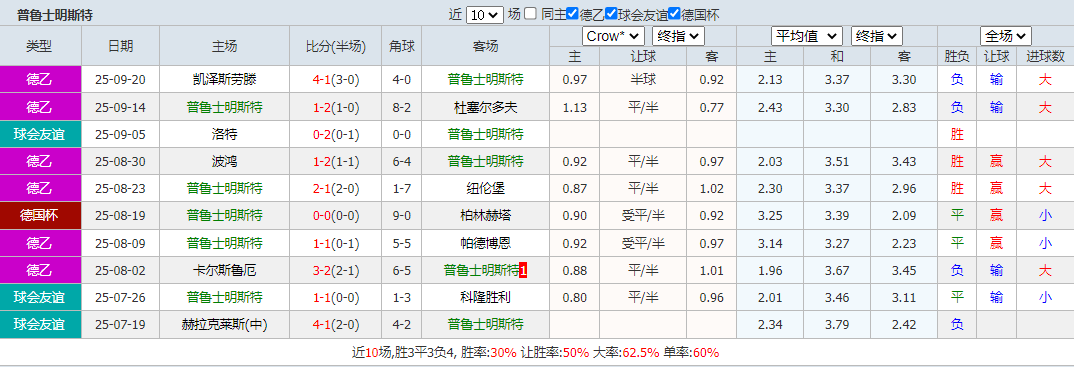Open home team 波鸿
Image resolution: width=1074 pixels, height=367 pixels.
pyautogui.click(x=225, y=162)
